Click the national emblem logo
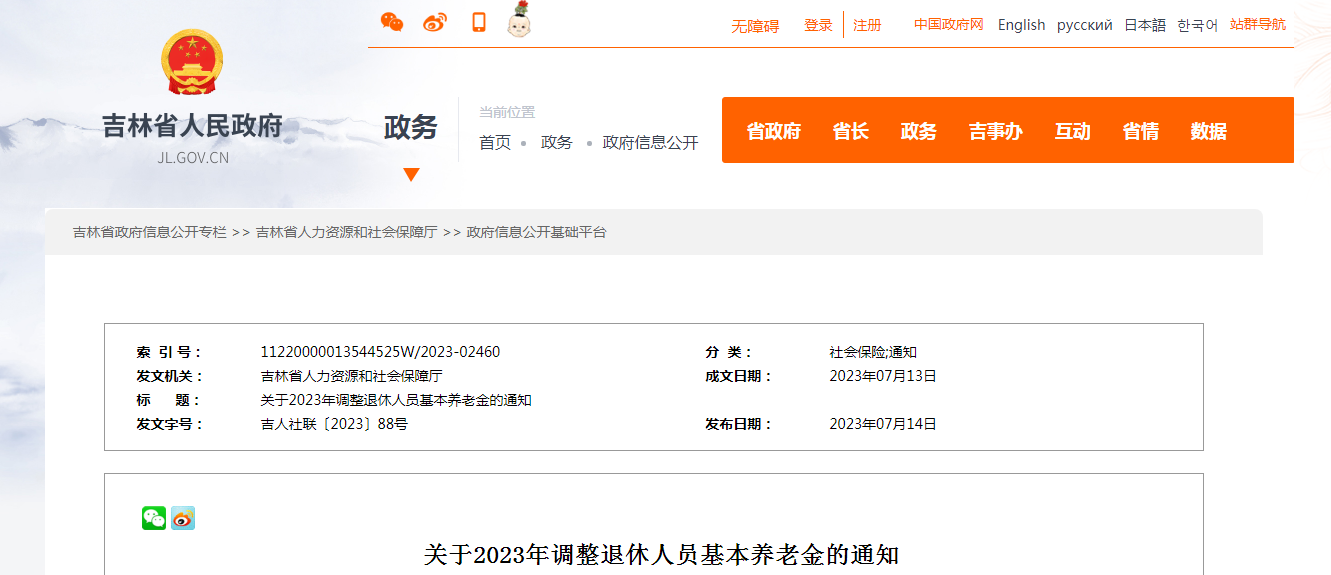Viewport: 1331px width, 575px height. pyautogui.click(x=192, y=63)
